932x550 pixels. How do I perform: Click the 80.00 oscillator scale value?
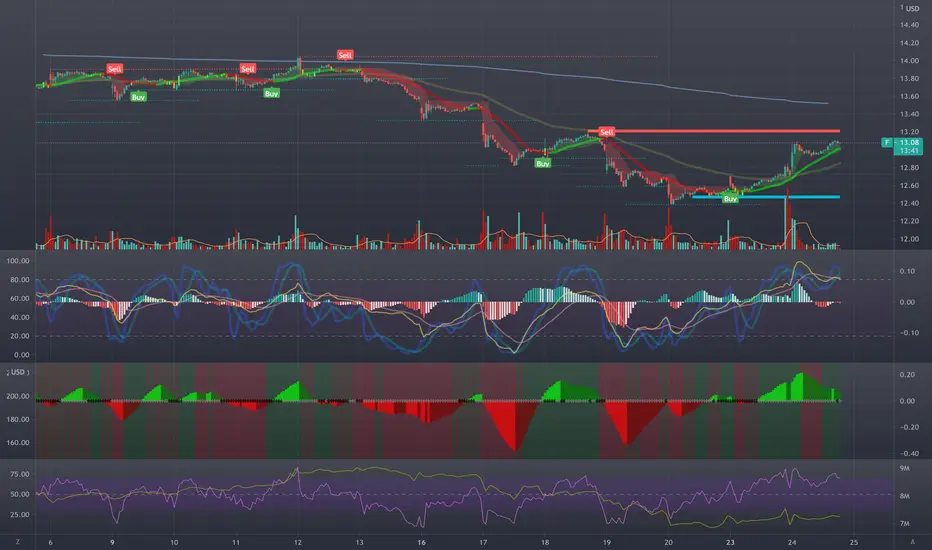[x=20, y=279]
